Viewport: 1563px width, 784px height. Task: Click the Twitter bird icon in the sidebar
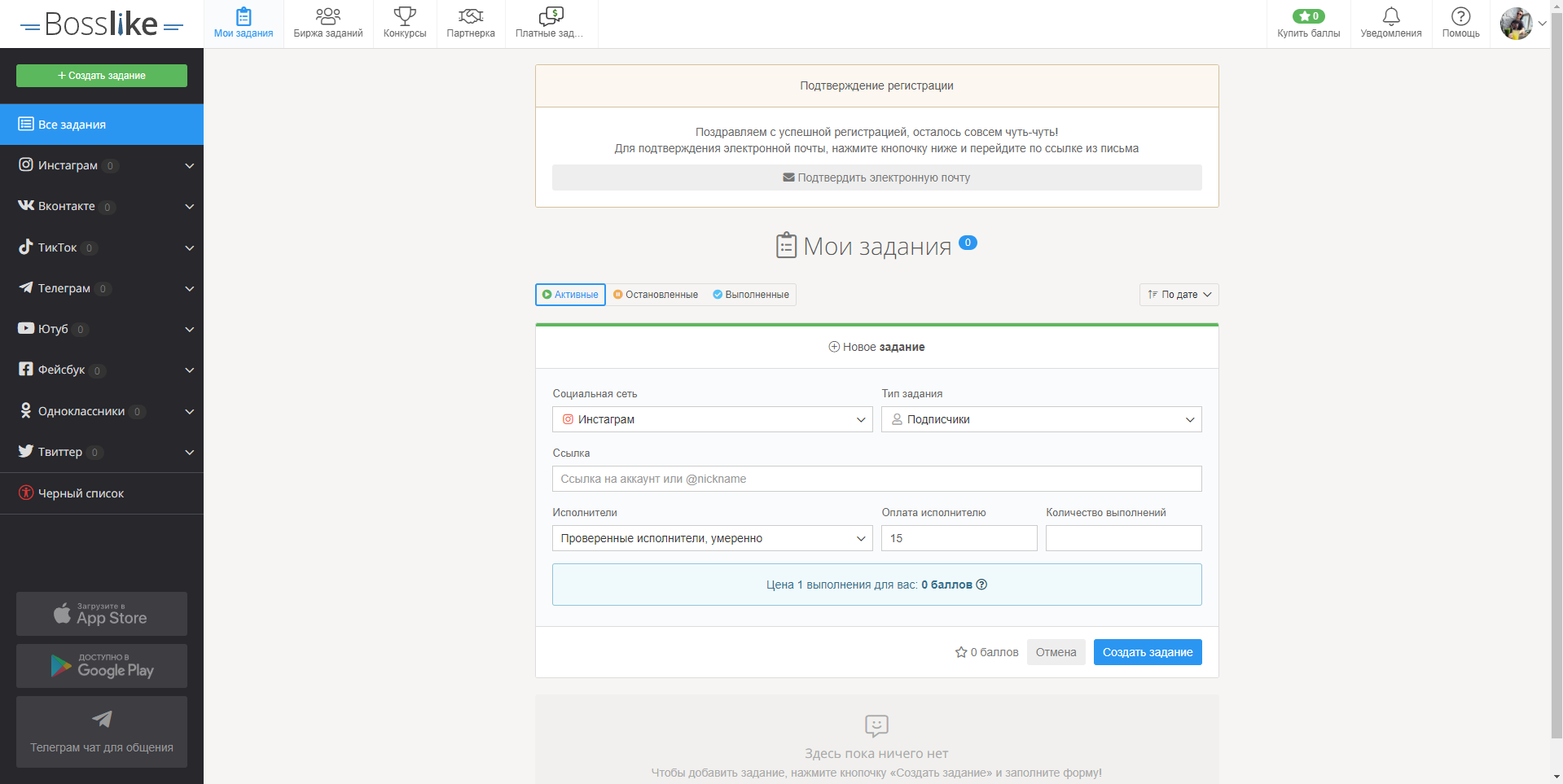pyautogui.click(x=26, y=451)
